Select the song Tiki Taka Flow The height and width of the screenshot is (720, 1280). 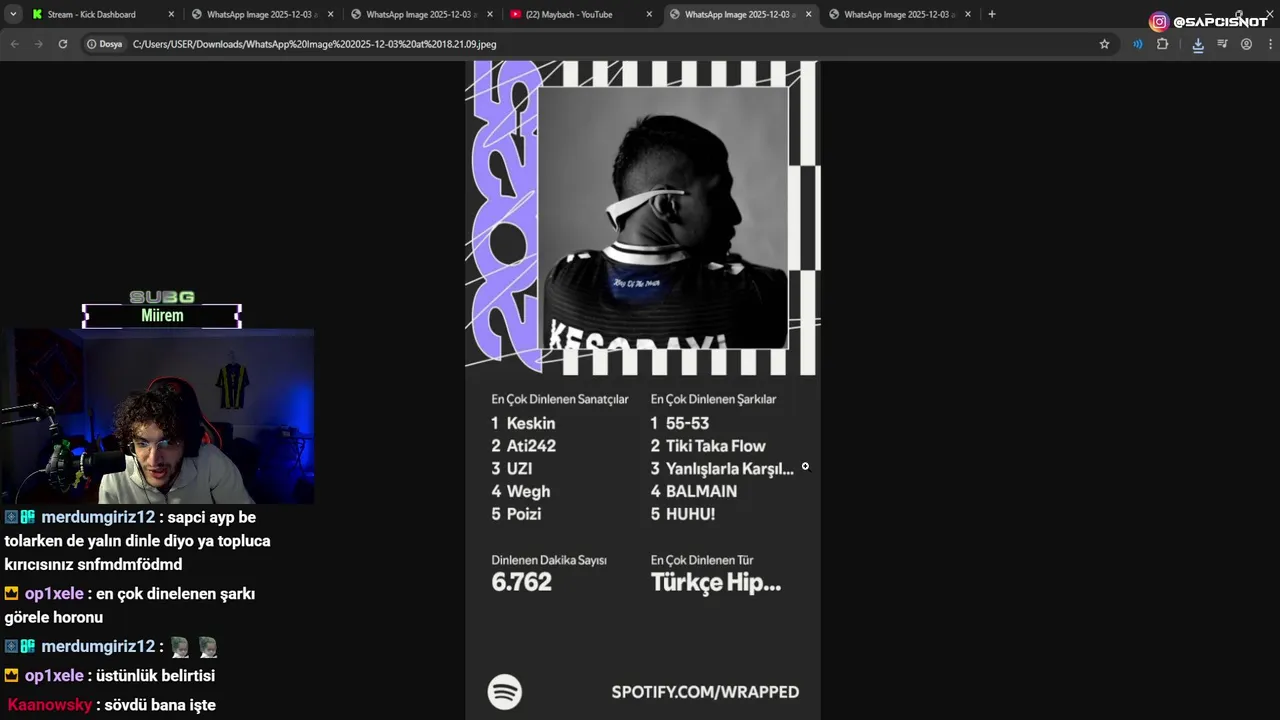(x=716, y=446)
